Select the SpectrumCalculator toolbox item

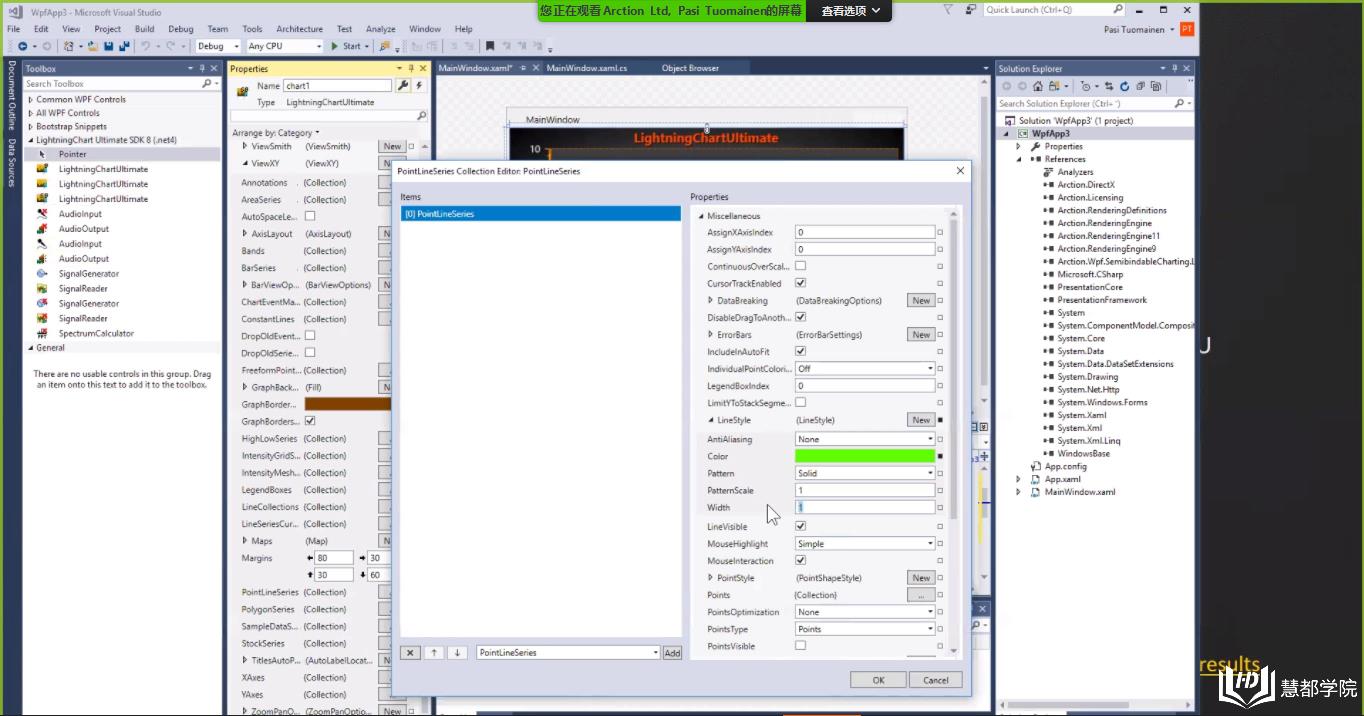[x=96, y=333]
